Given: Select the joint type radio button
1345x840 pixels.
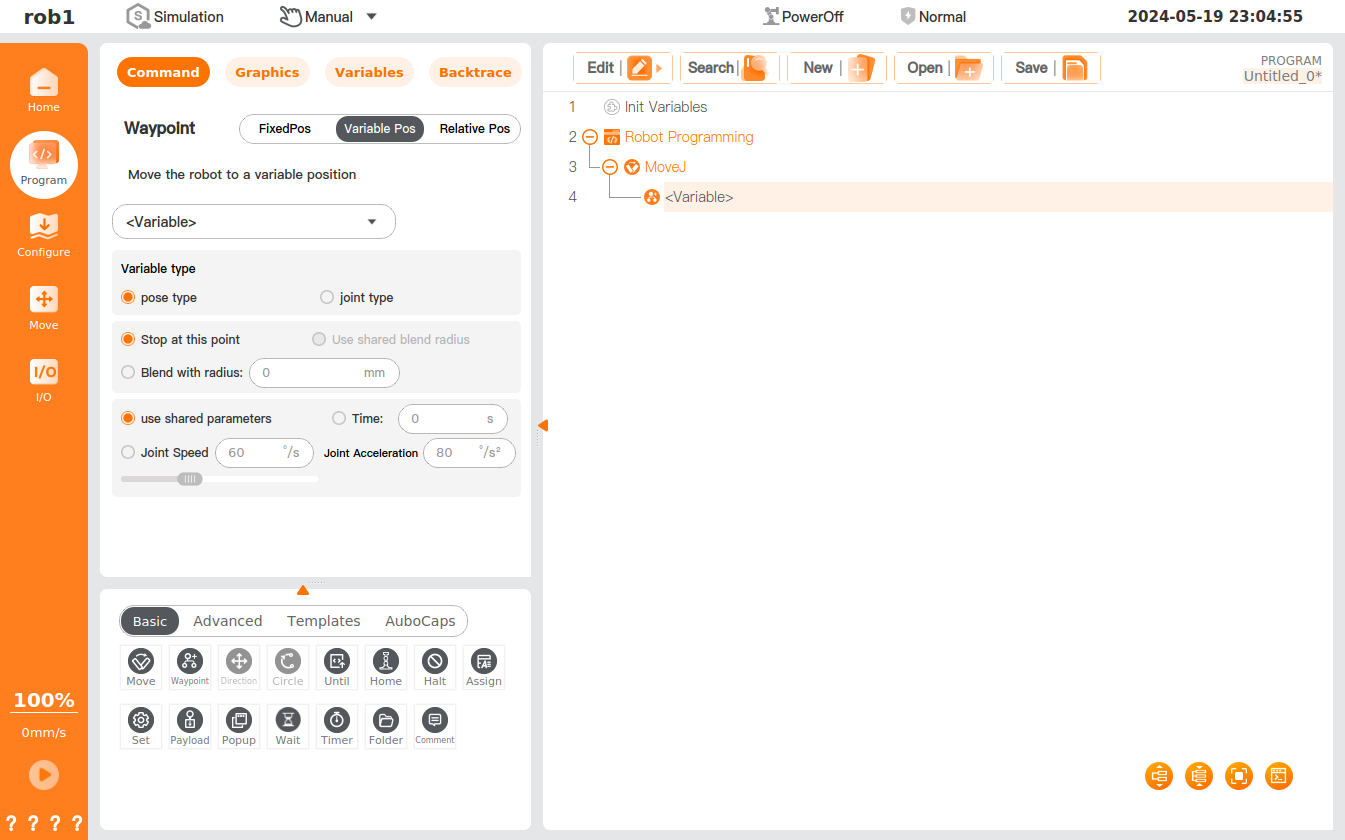Looking at the screenshot, I should coord(327,298).
